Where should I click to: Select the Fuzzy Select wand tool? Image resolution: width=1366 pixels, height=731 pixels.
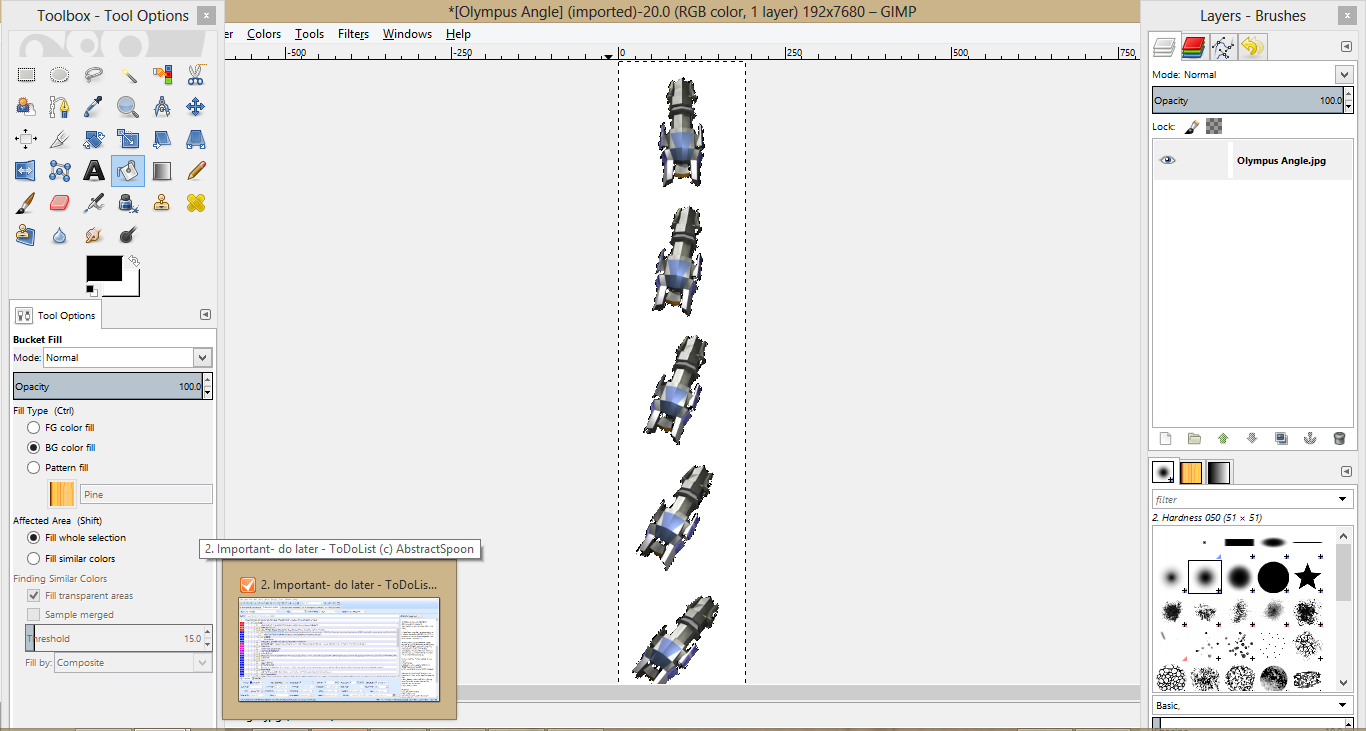pos(128,75)
